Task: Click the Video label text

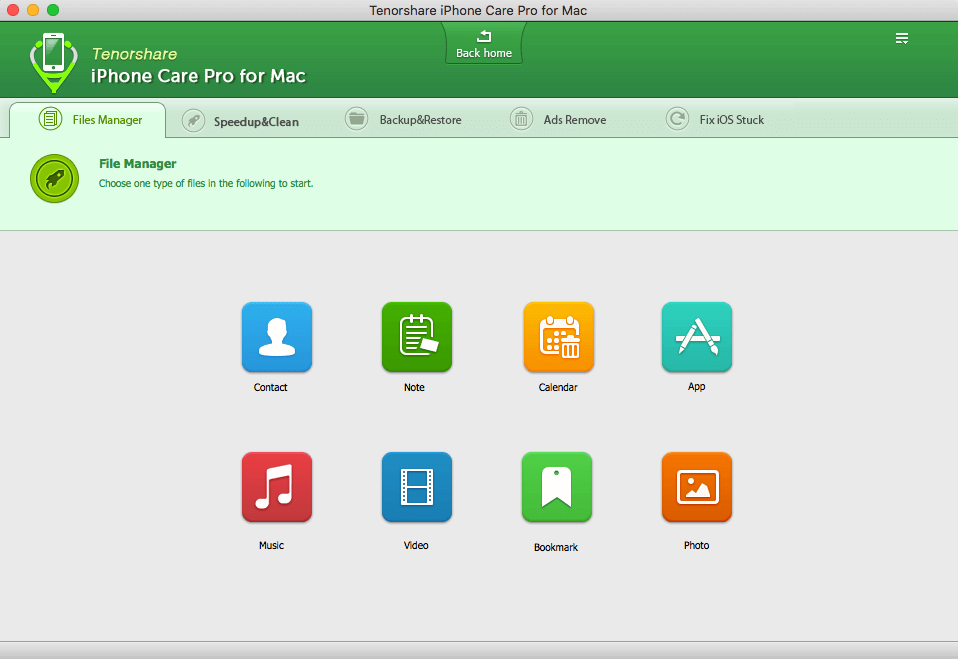Action: [416, 545]
